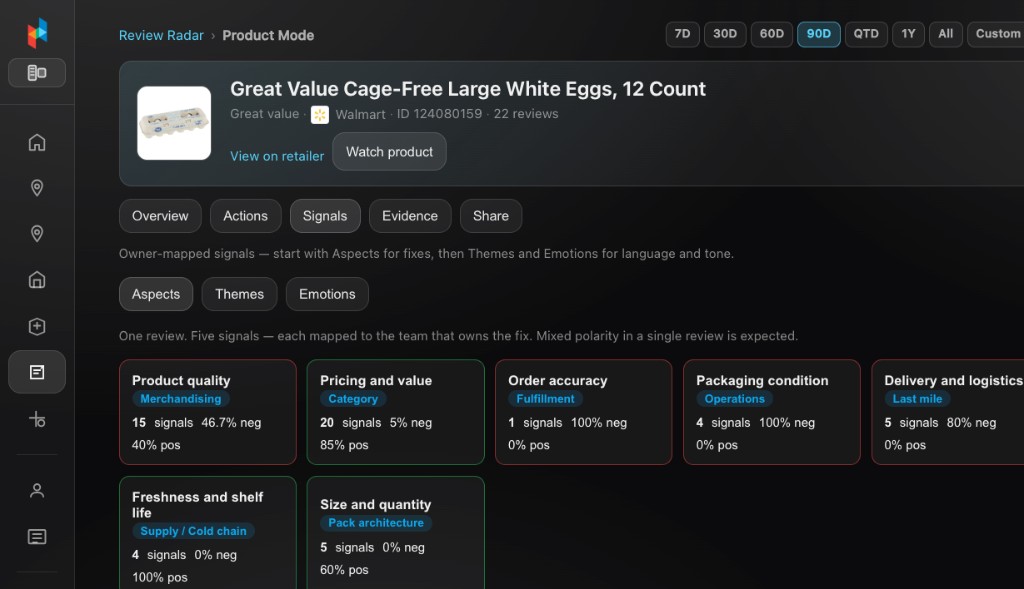
Task: Select the active 90D range
Action: click(819, 34)
